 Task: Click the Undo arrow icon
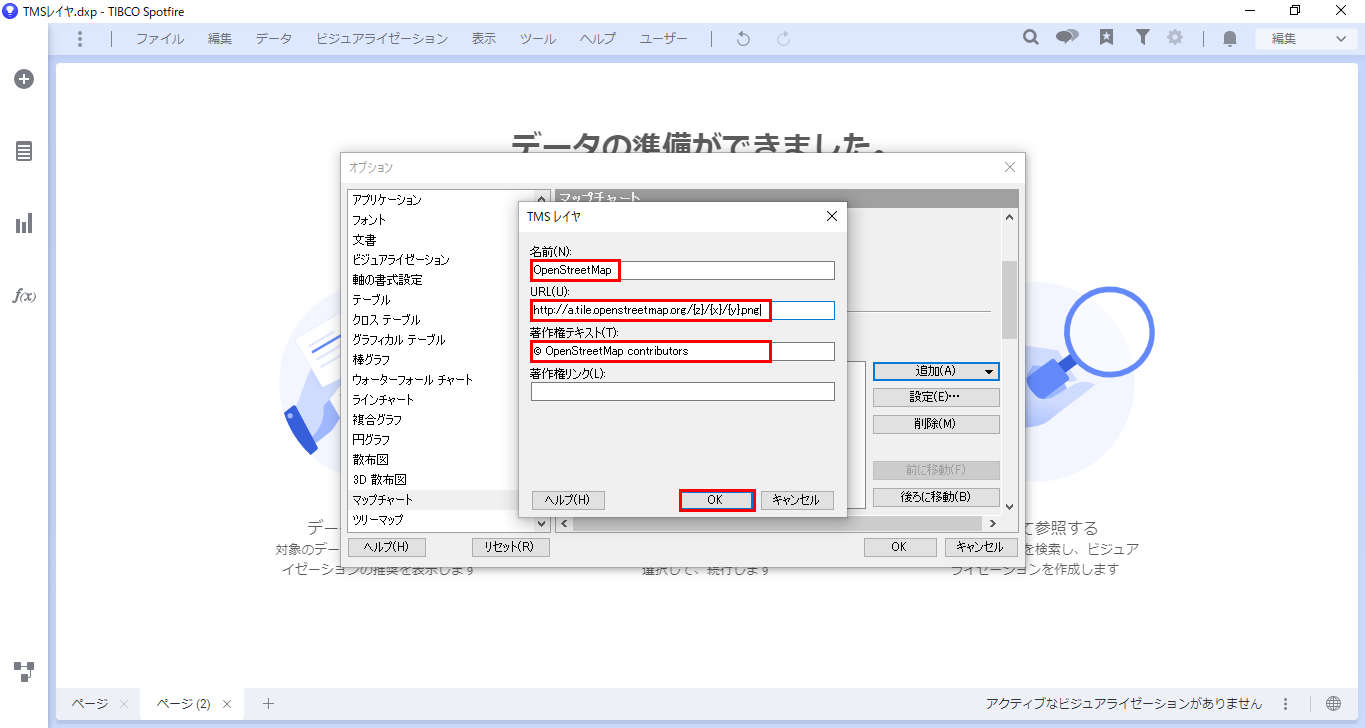(743, 39)
